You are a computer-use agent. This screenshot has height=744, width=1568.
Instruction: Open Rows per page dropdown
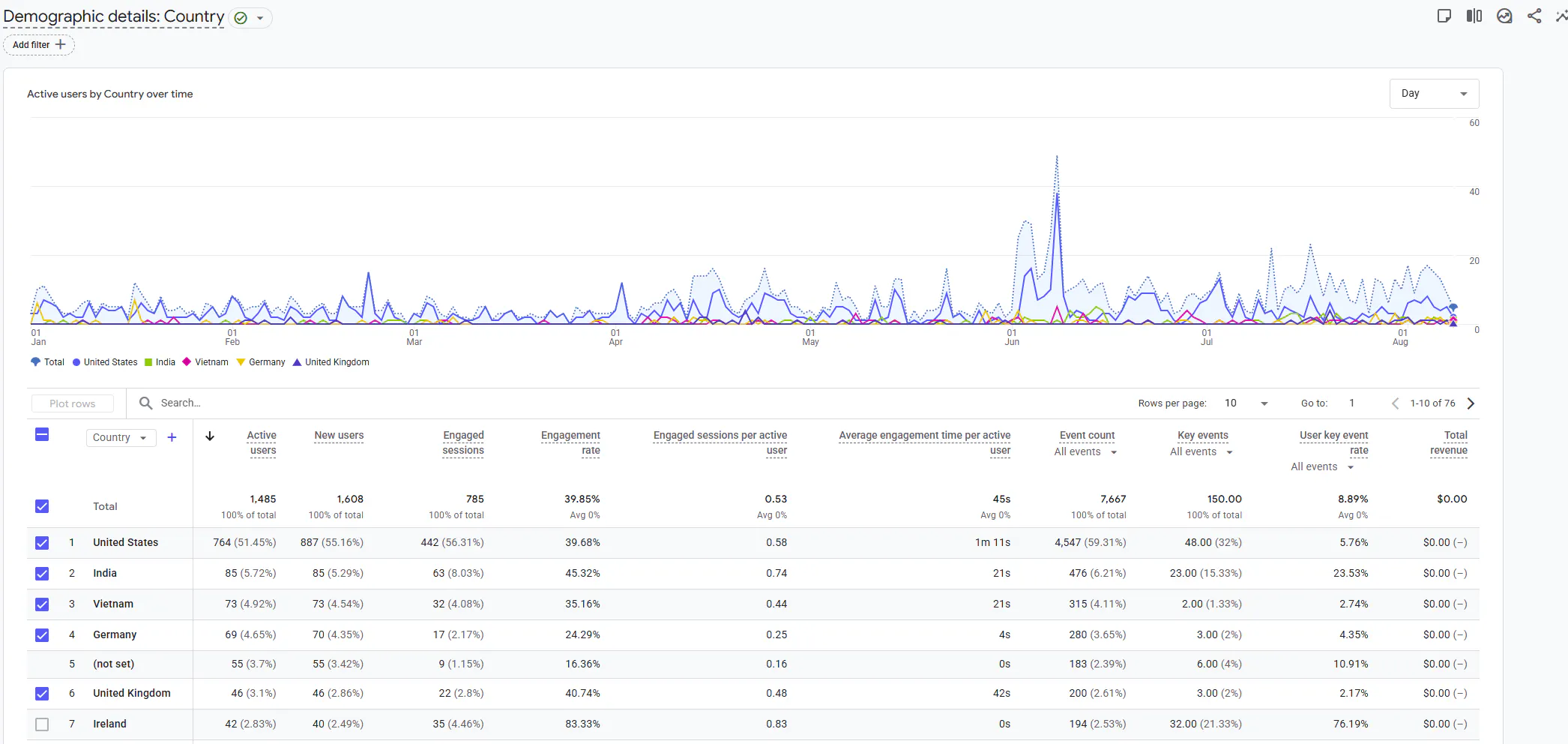pos(1246,403)
